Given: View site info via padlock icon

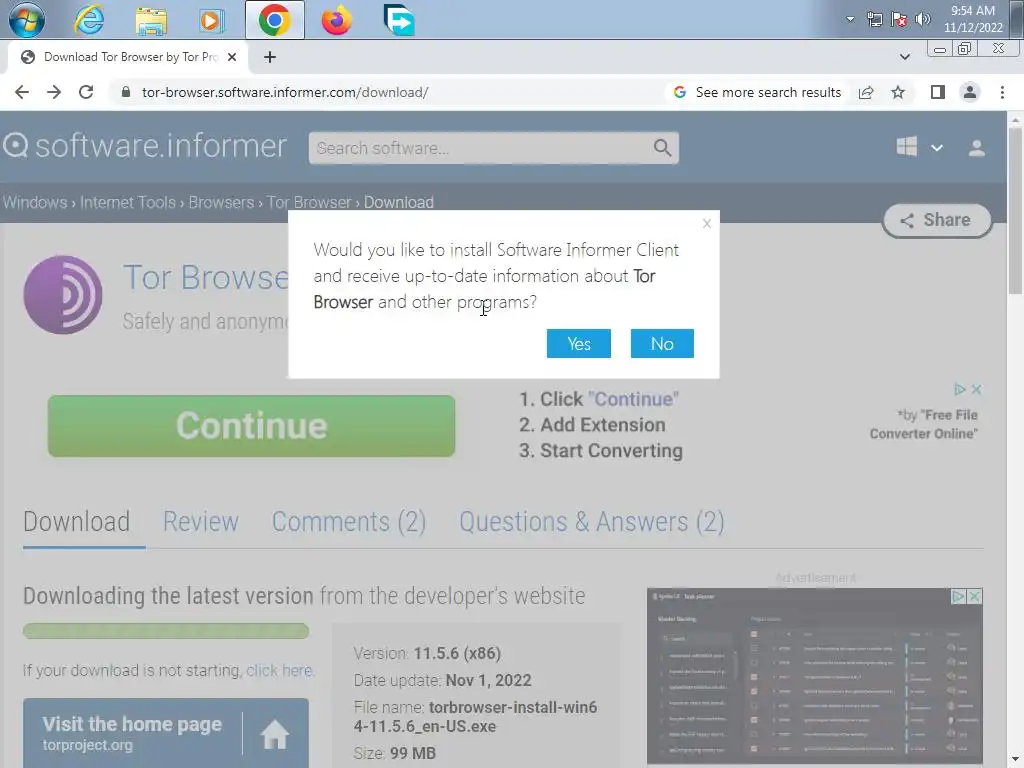Looking at the screenshot, I should pyautogui.click(x=126, y=92).
